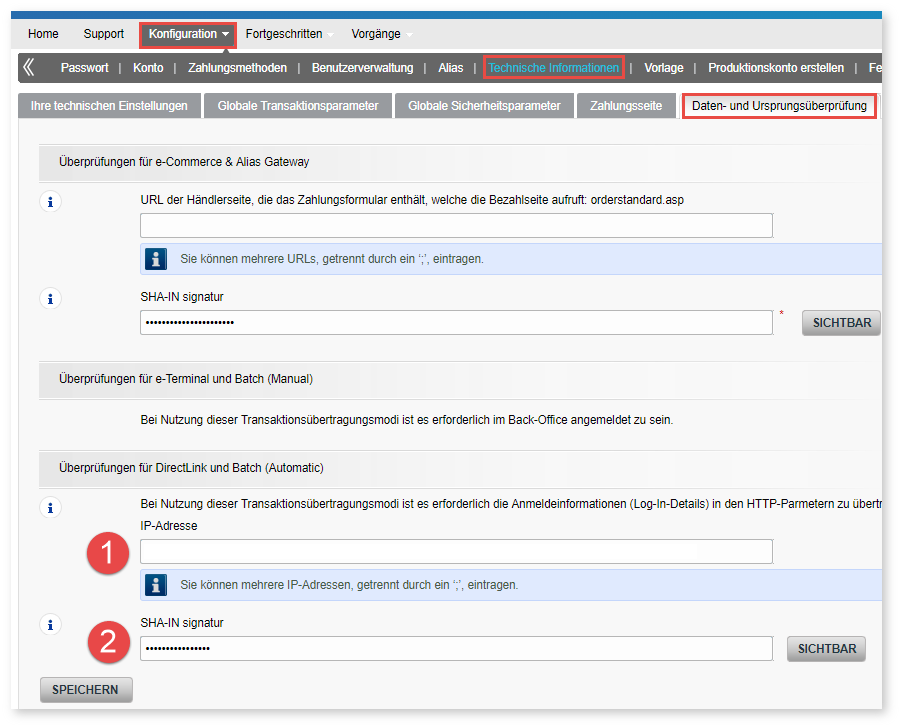This screenshot has width=901, height=728.
Task: Open Benutzerverwaltung in the submenu
Action: pyautogui.click(x=362, y=68)
